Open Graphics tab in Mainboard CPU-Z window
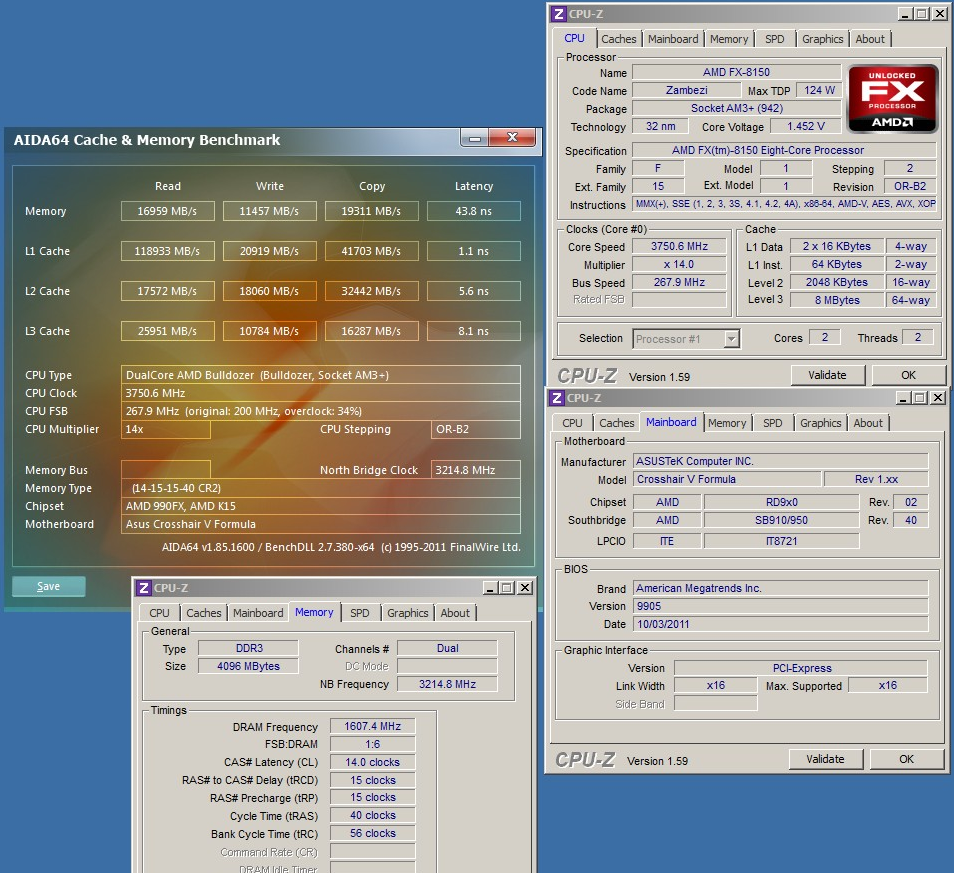Screen dimensions: 954x873 (821, 423)
